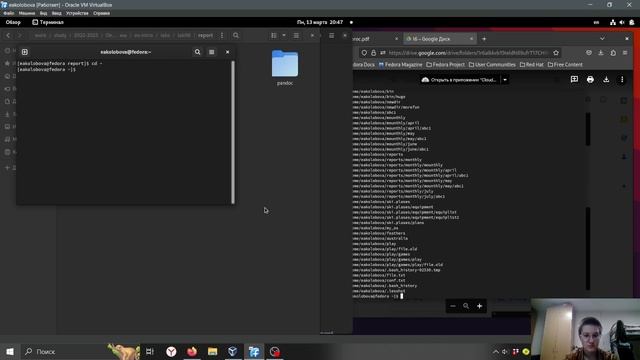Open the Windows Start menu
This screenshot has width=640, height=360.
click(10, 351)
